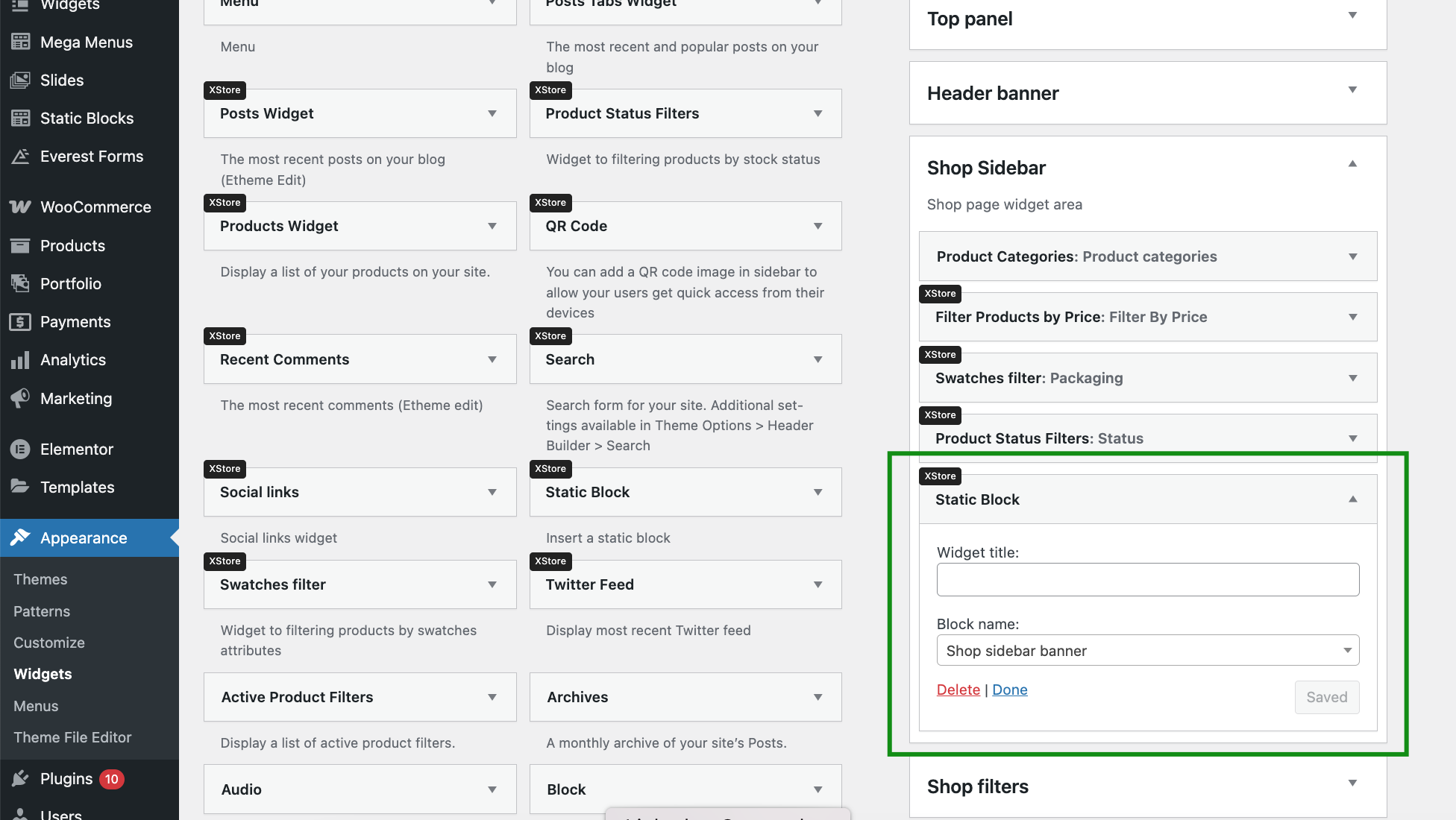The width and height of the screenshot is (1456, 820).
Task: Expand the Recent Comments widget arrow
Action: [492, 359]
